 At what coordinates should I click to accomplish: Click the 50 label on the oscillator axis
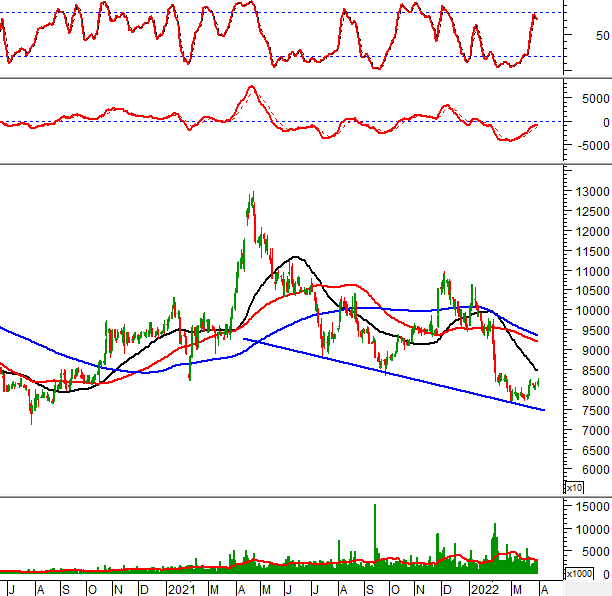pyautogui.click(x=603, y=36)
